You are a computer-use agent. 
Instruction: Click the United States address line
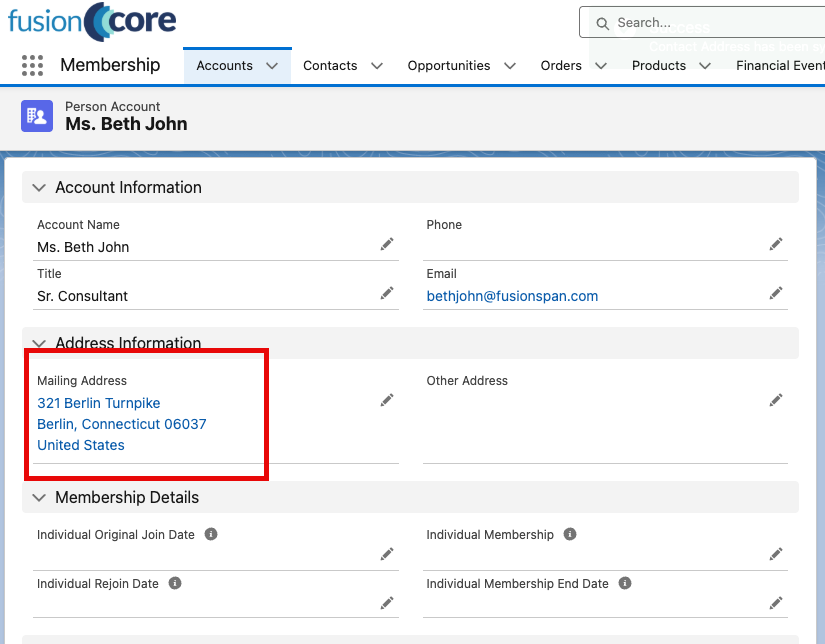(81, 445)
